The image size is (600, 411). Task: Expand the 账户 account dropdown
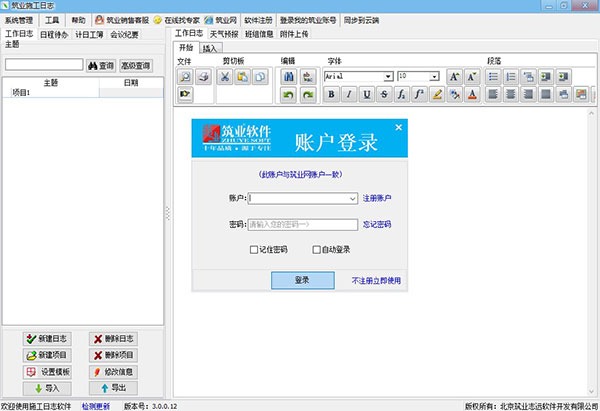352,199
